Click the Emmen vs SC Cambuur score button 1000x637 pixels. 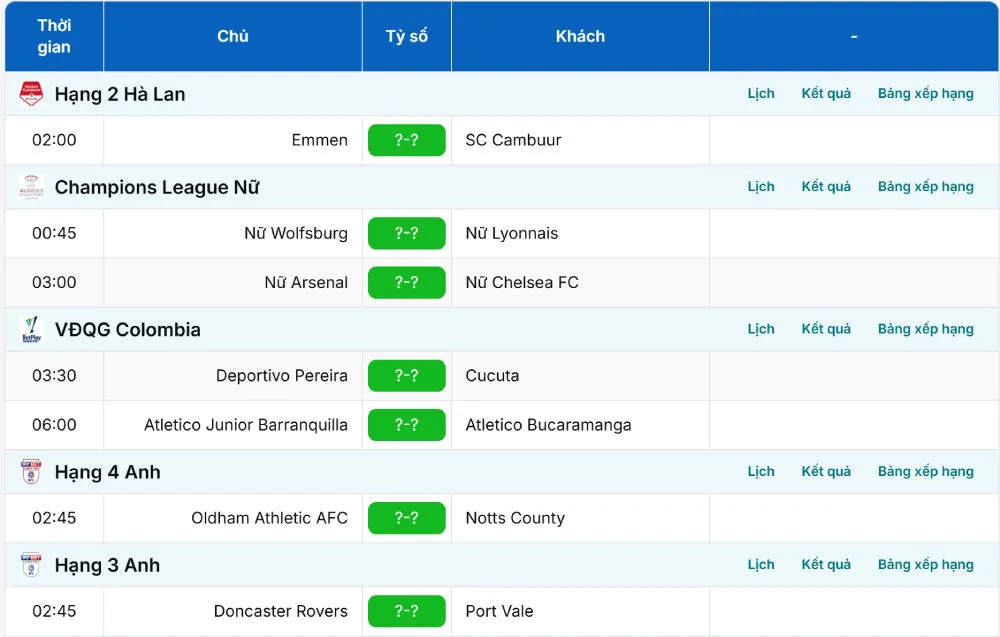[406, 140]
